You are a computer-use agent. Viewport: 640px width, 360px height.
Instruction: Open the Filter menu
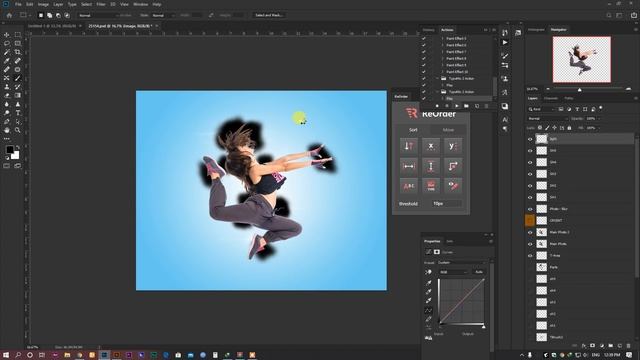coord(101,4)
